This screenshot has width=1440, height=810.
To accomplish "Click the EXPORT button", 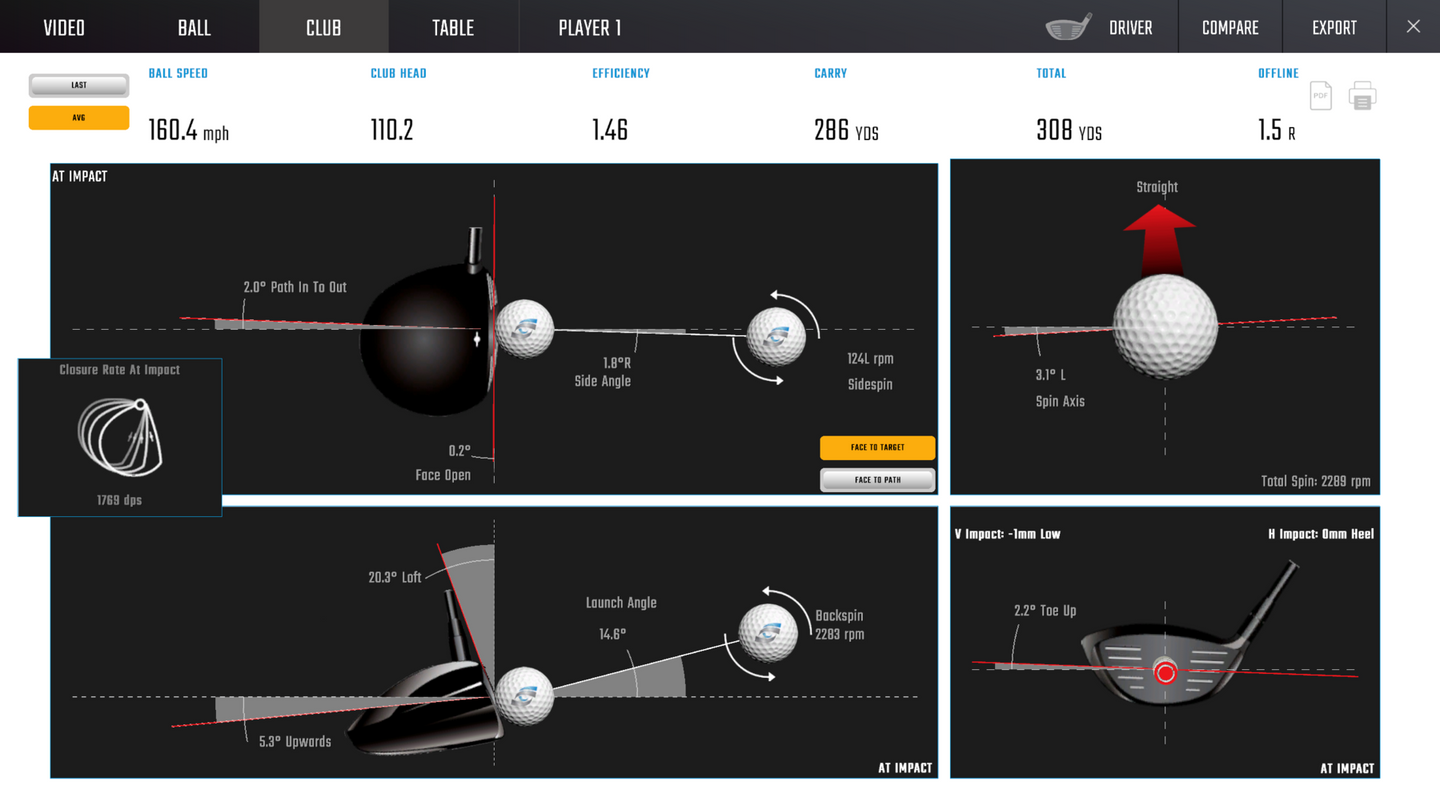I will tap(1334, 28).
